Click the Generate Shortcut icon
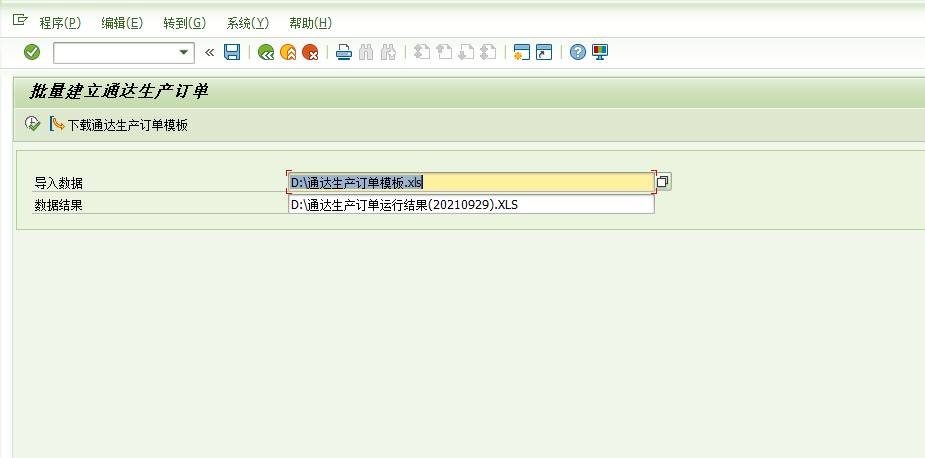This screenshot has height=458, width=925. 544,53
